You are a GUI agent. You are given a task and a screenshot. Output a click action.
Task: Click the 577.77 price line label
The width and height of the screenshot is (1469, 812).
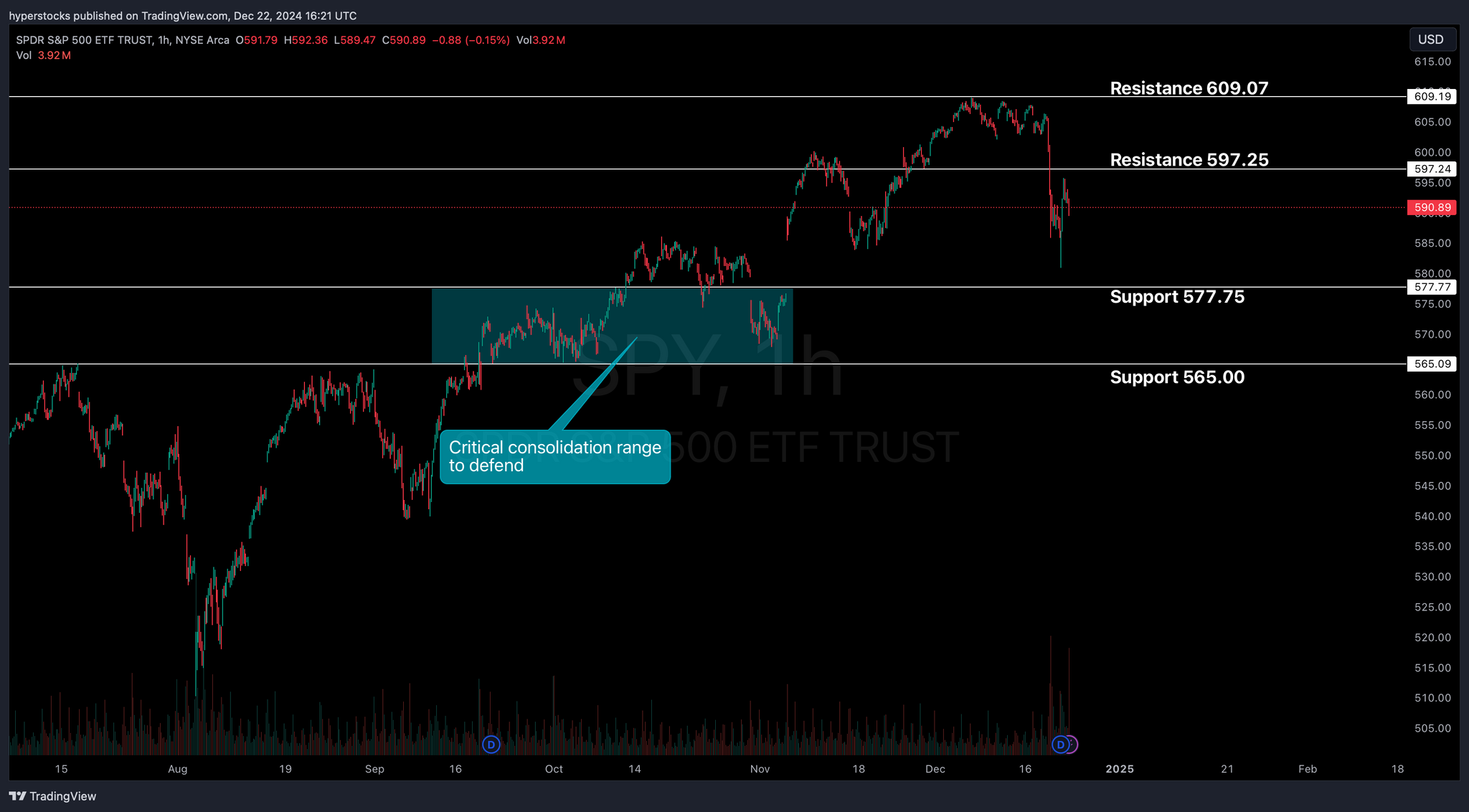(x=1432, y=287)
